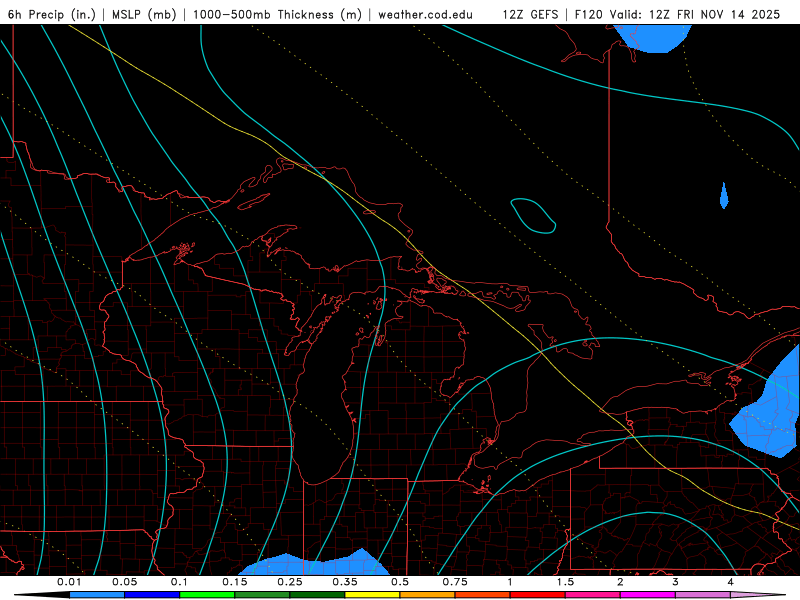Click the colorbar label 4
The image size is (800, 600).
click(x=731, y=582)
